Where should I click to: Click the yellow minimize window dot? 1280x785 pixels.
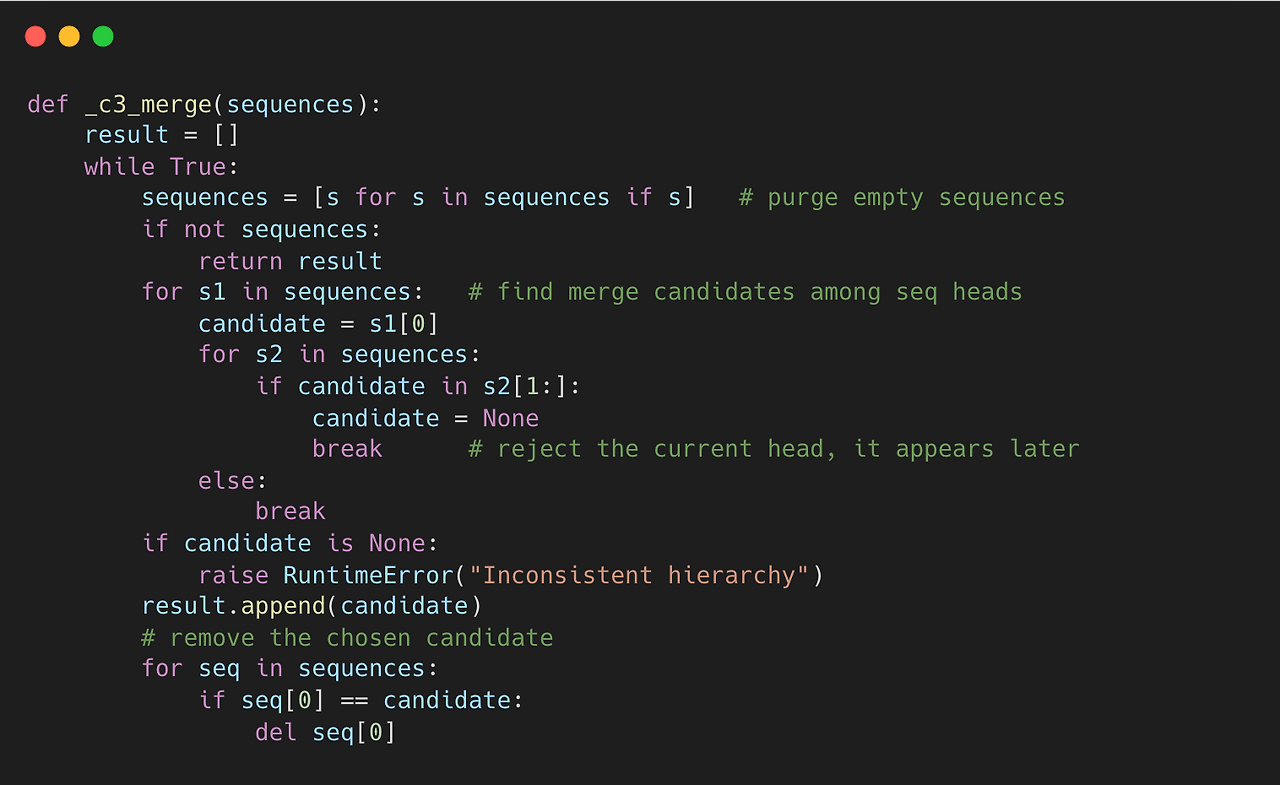[69, 37]
